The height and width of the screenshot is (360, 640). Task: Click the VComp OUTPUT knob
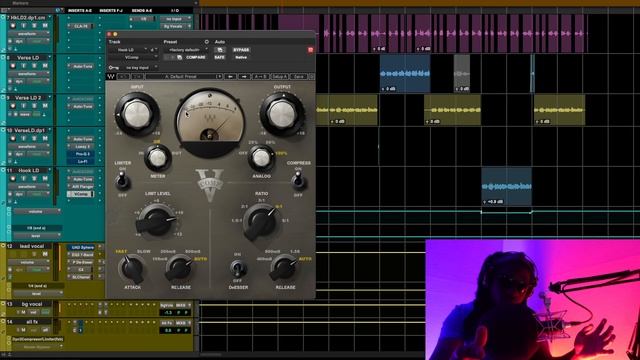[282, 114]
